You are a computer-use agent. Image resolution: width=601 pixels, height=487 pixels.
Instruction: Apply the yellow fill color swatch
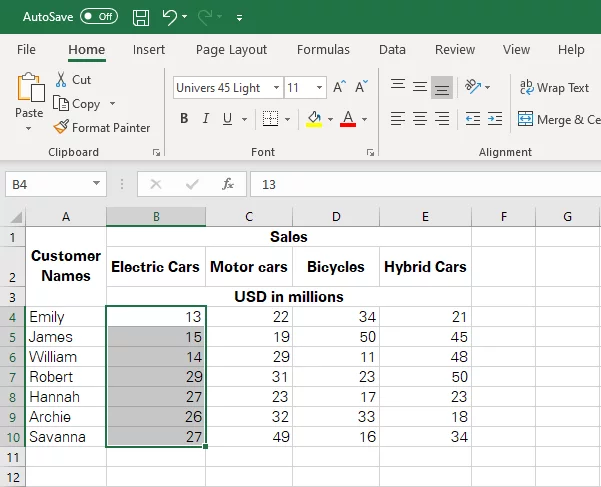[314, 119]
